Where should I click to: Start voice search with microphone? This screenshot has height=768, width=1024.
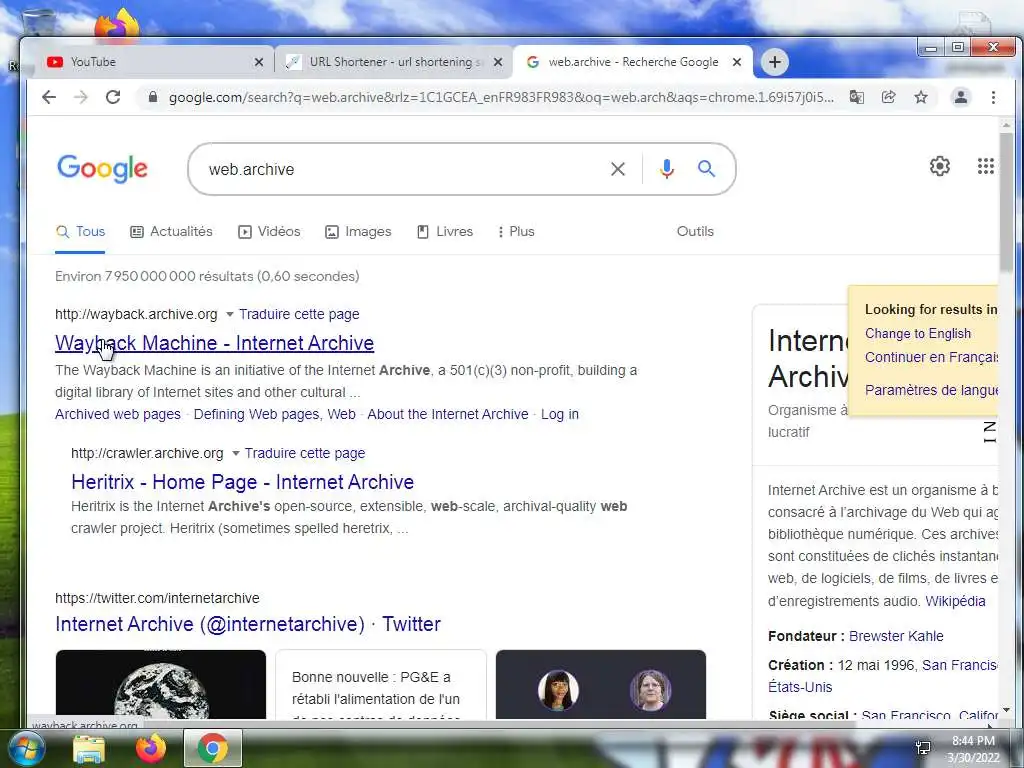tap(666, 169)
